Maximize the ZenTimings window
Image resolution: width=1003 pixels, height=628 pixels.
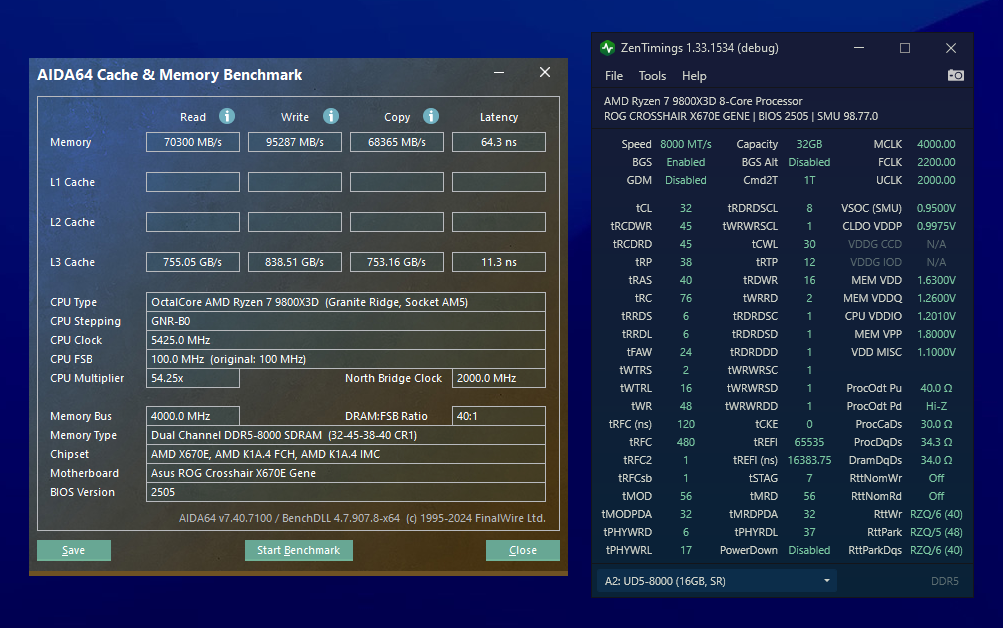pos(904,48)
